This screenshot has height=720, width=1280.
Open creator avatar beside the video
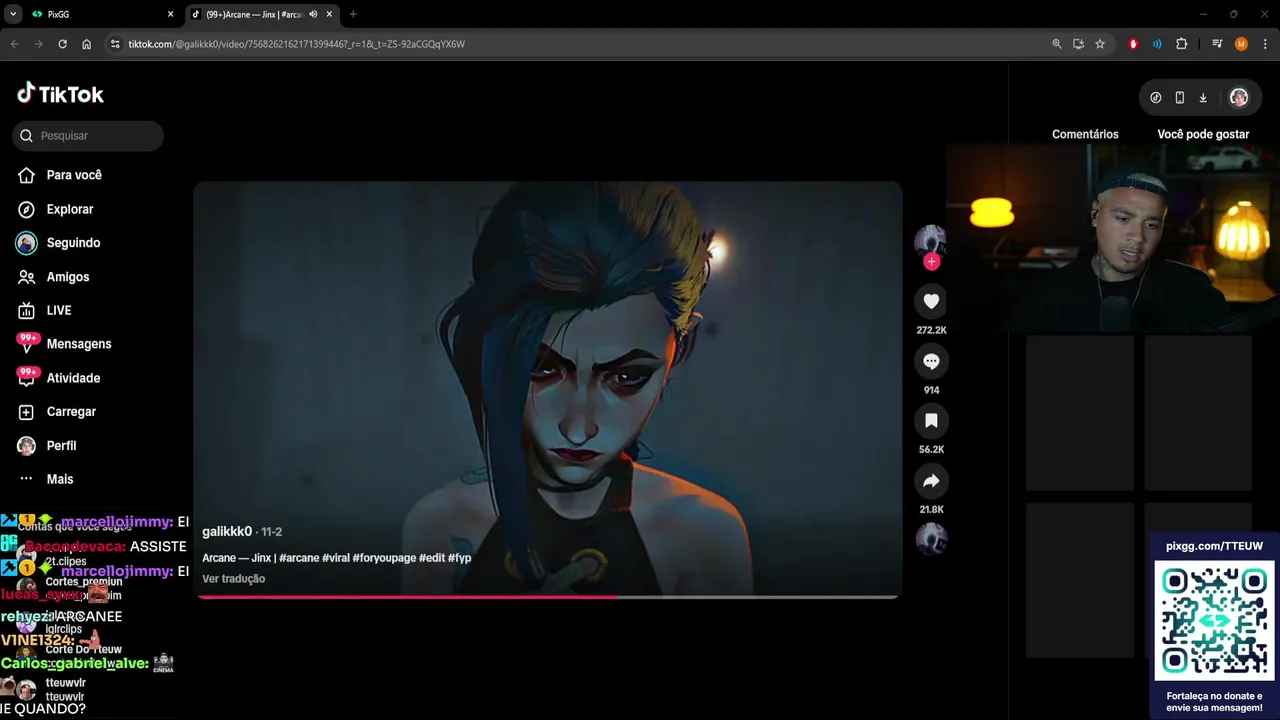(930, 241)
